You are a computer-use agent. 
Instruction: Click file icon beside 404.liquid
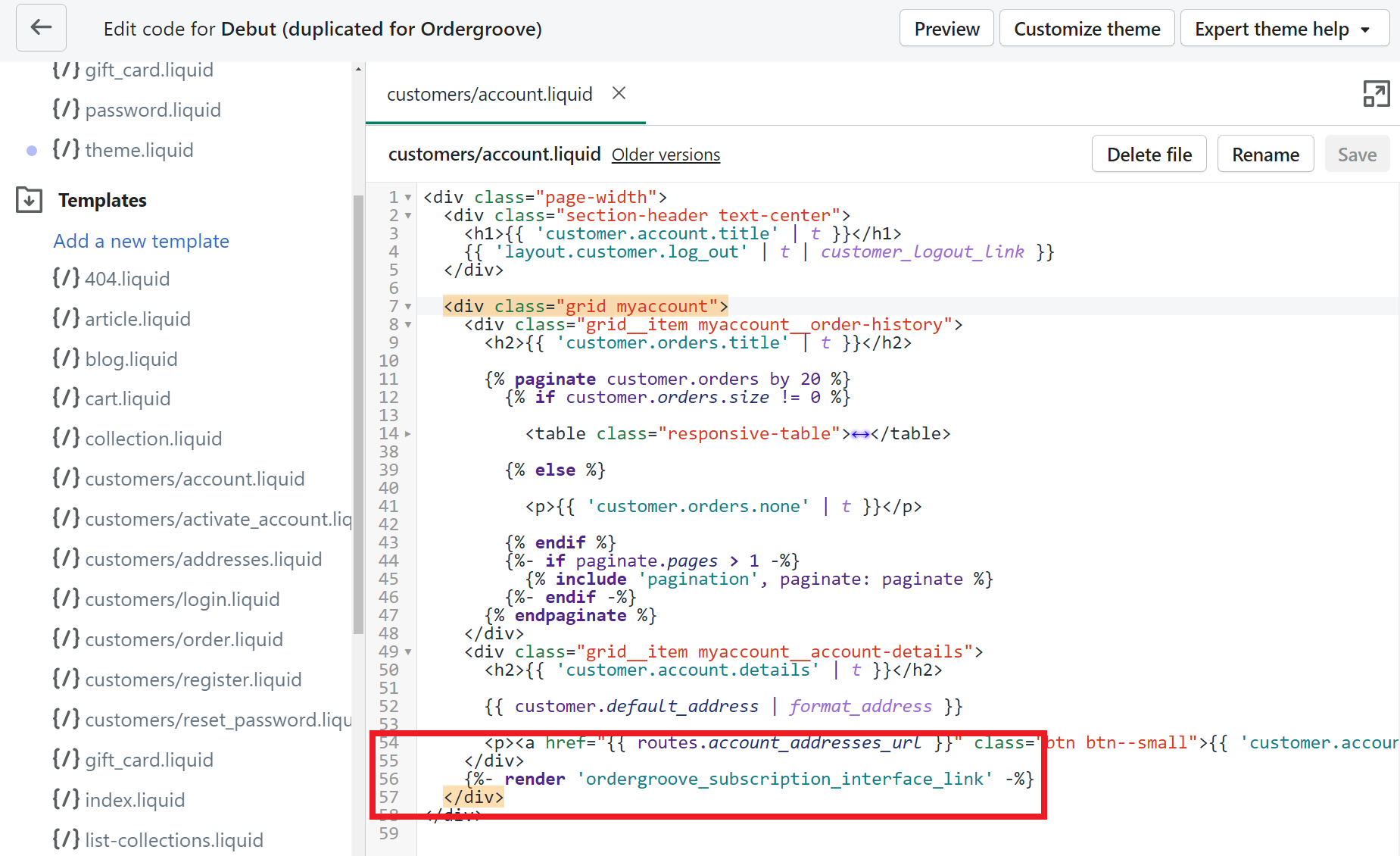point(66,278)
